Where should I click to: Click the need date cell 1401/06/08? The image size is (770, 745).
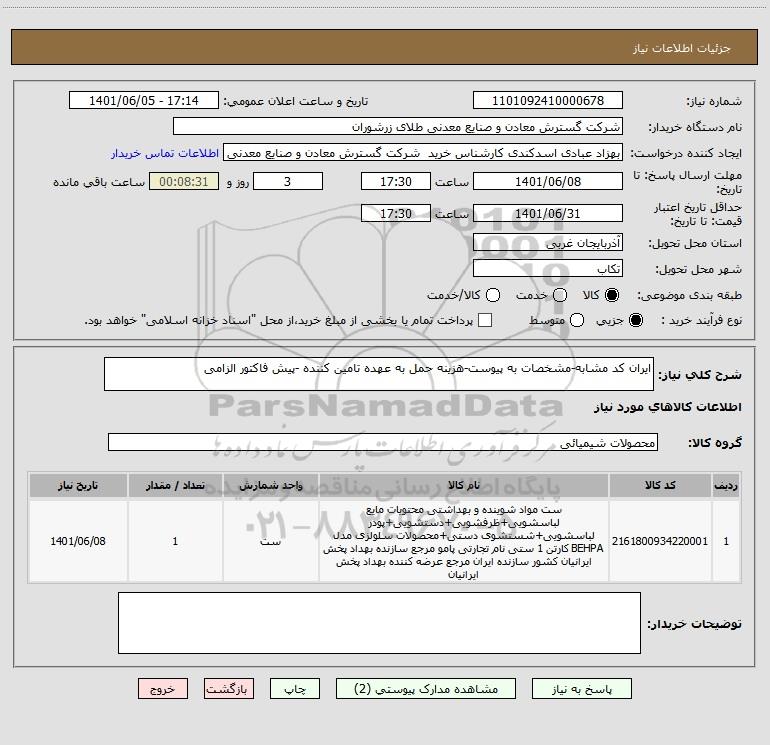(x=78, y=541)
